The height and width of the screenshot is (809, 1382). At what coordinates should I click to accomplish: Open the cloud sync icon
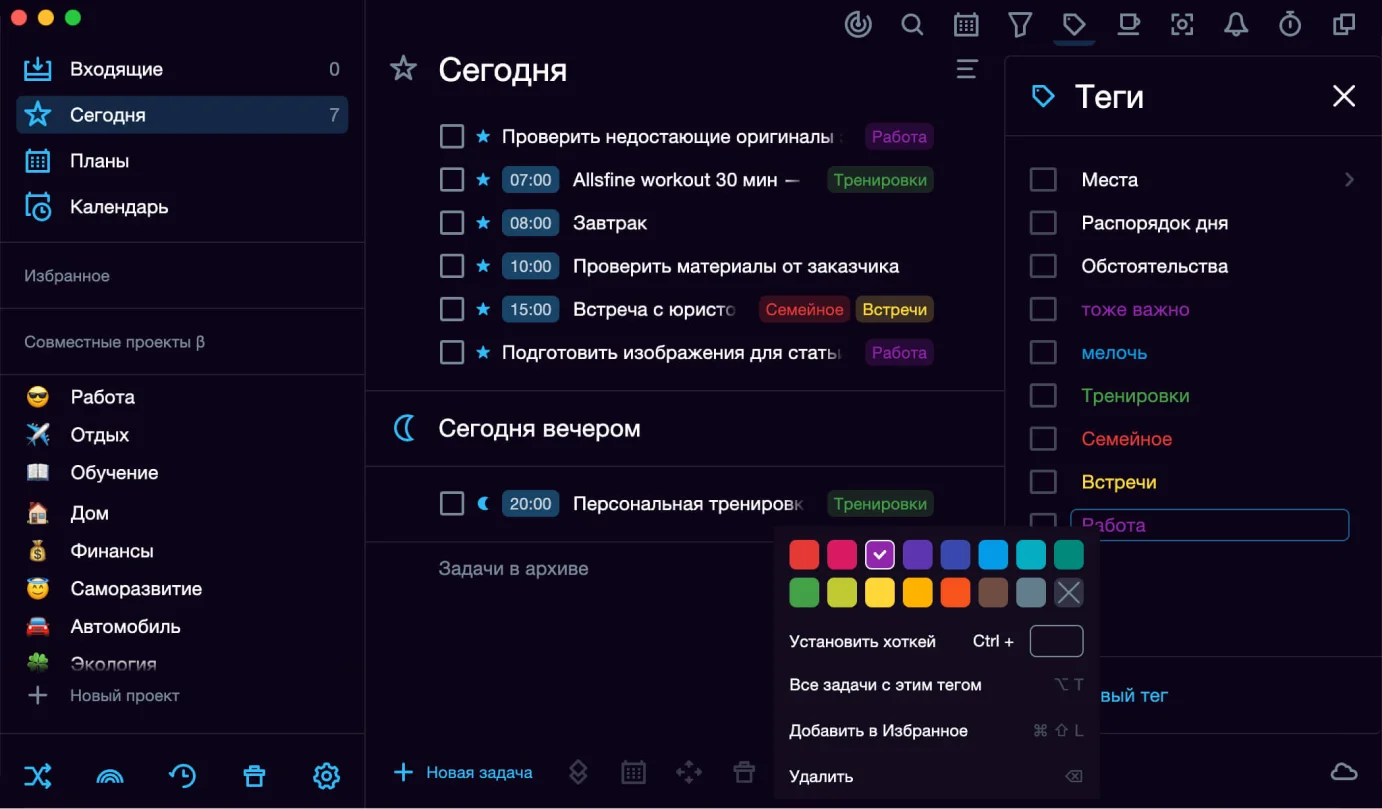click(x=1344, y=771)
